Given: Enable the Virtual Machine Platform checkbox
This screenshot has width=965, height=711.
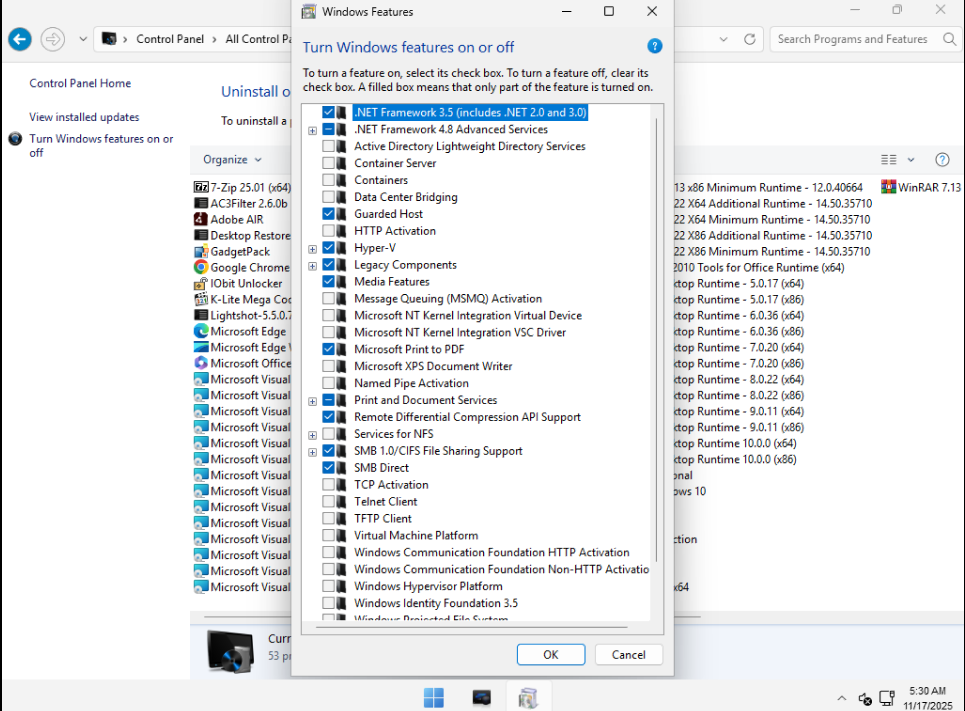Looking at the screenshot, I should pyautogui.click(x=328, y=535).
